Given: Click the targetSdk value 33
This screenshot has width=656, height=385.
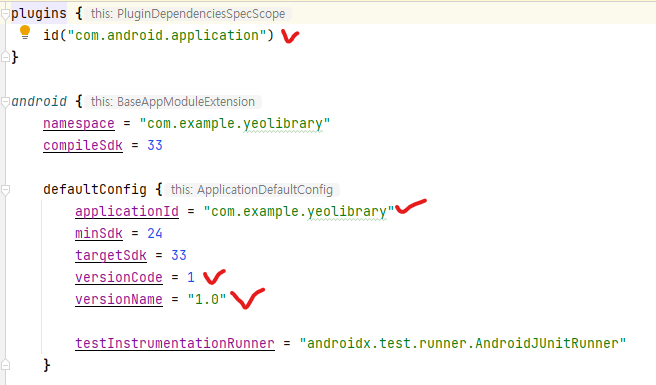Looking at the screenshot, I should click(x=179, y=255).
